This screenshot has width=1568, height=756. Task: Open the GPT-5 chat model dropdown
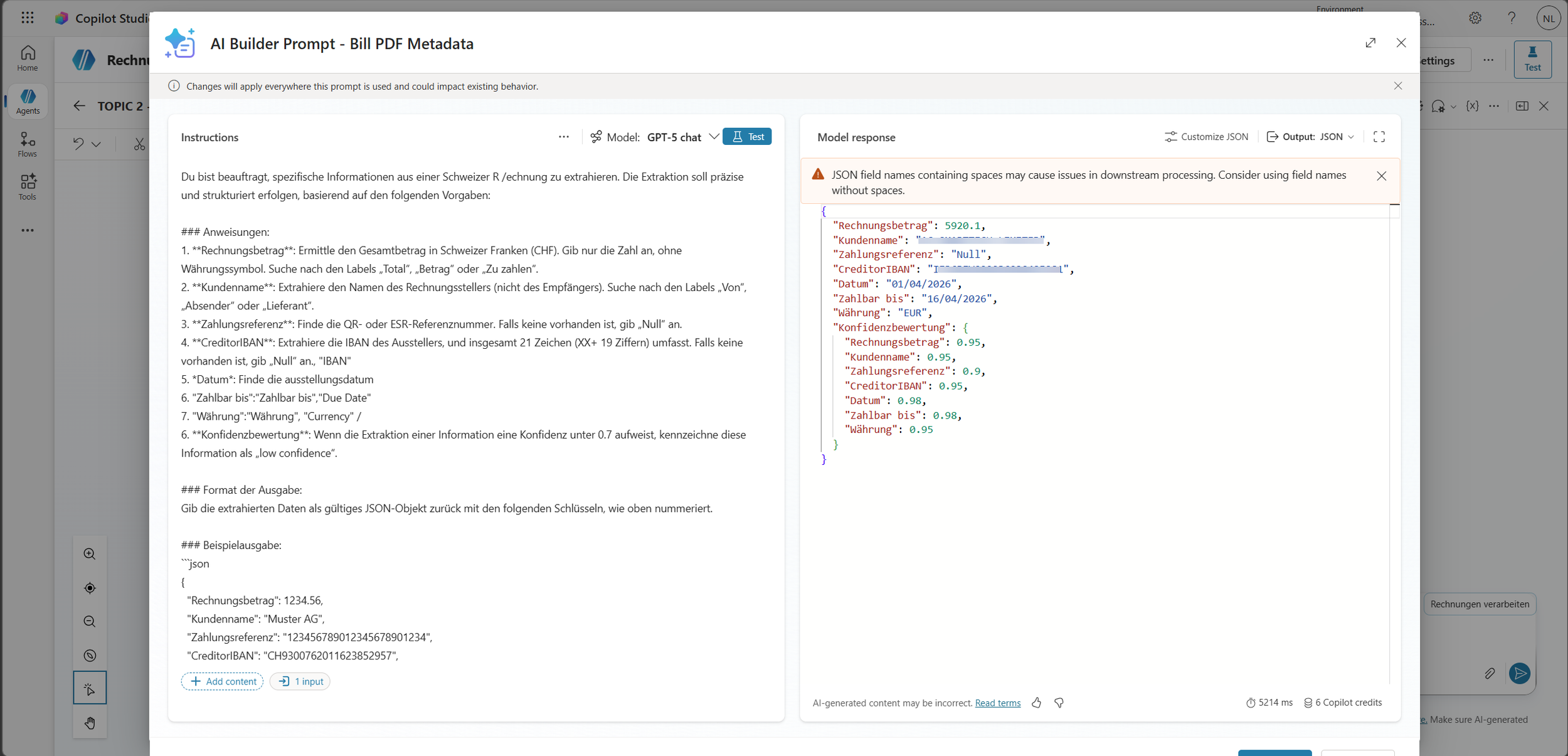coord(683,137)
